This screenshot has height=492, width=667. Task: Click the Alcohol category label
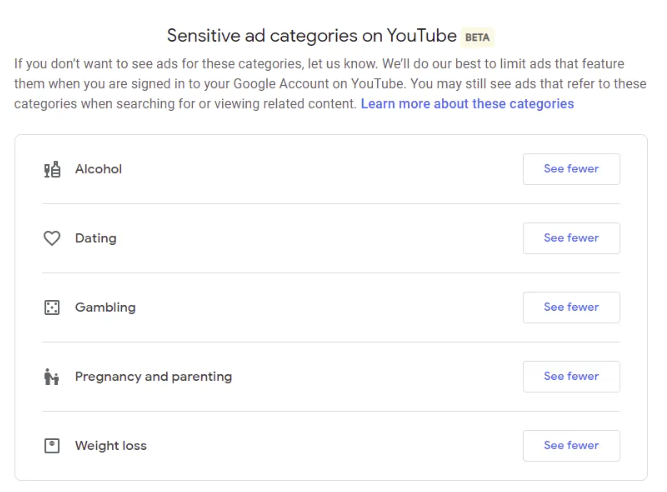pos(98,169)
